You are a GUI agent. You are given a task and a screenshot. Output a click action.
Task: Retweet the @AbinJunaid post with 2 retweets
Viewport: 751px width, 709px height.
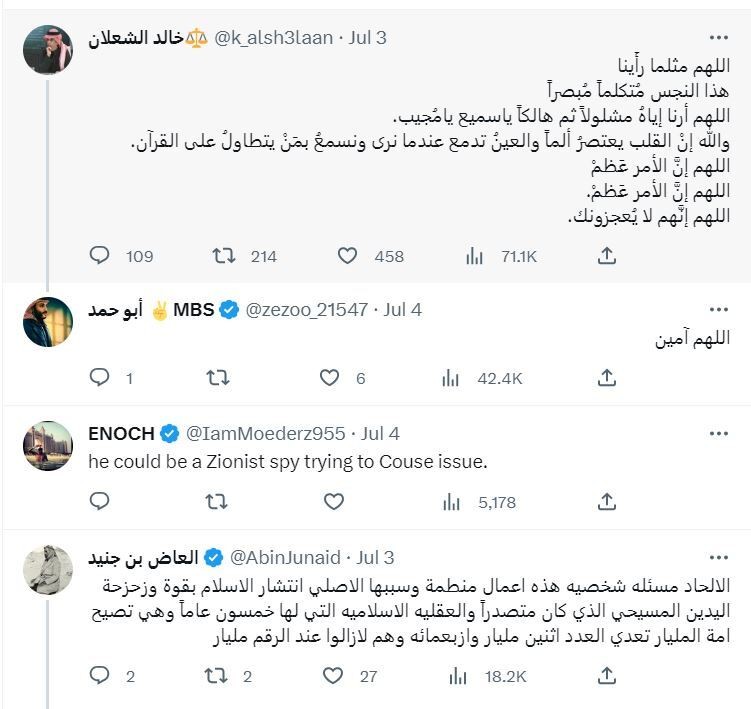point(216,676)
